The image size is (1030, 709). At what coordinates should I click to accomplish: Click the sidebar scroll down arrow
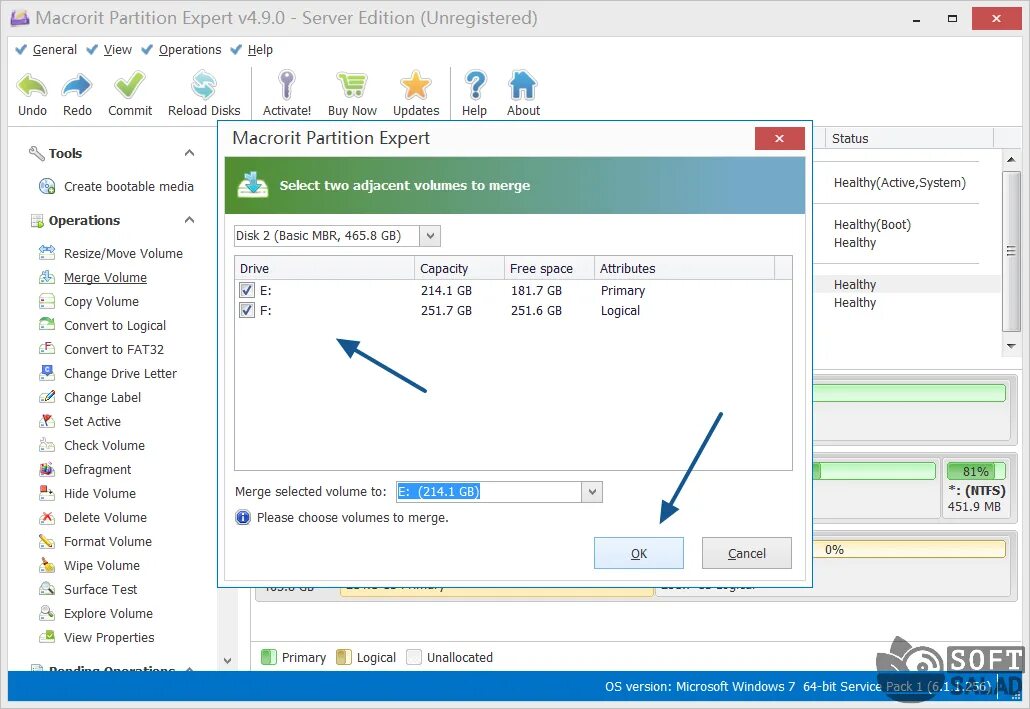click(x=227, y=660)
